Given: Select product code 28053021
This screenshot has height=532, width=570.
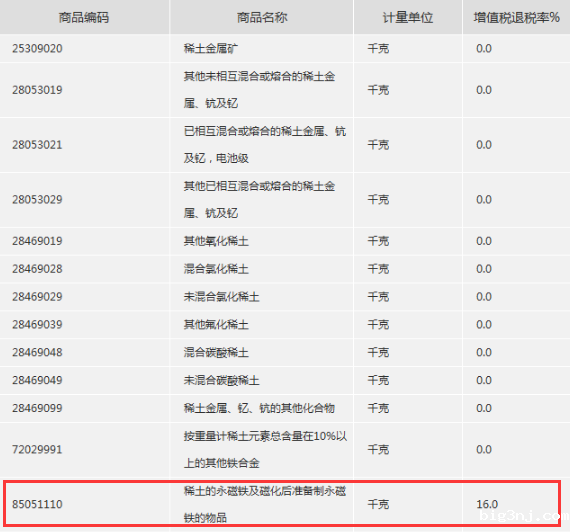Looking at the screenshot, I should click(37, 145).
